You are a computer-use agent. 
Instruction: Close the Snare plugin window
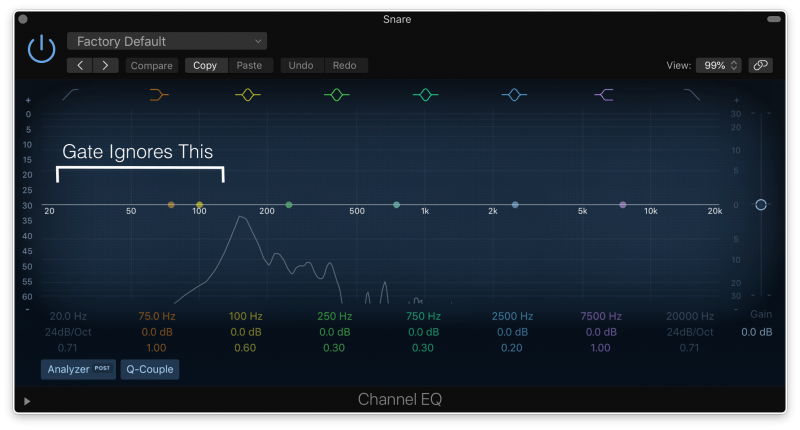click(23, 19)
